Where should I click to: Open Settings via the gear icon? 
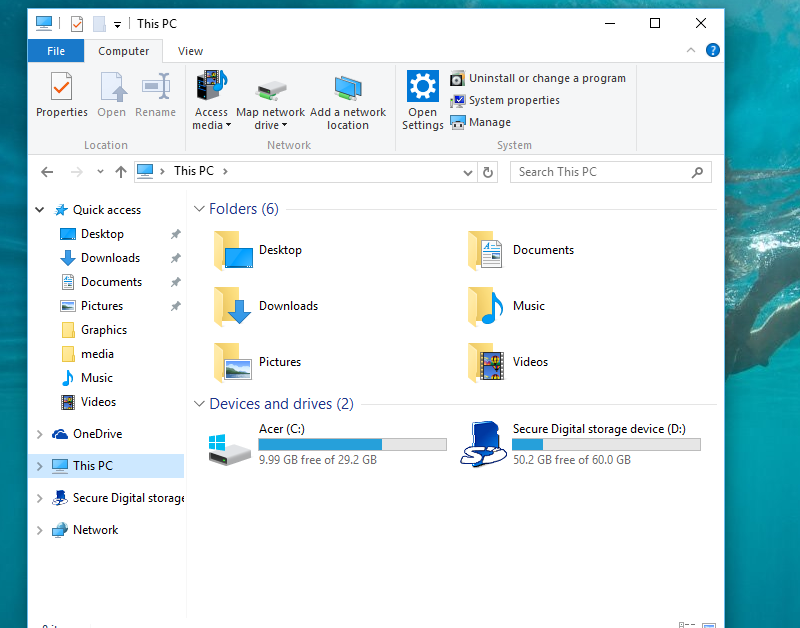click(423, 99)
